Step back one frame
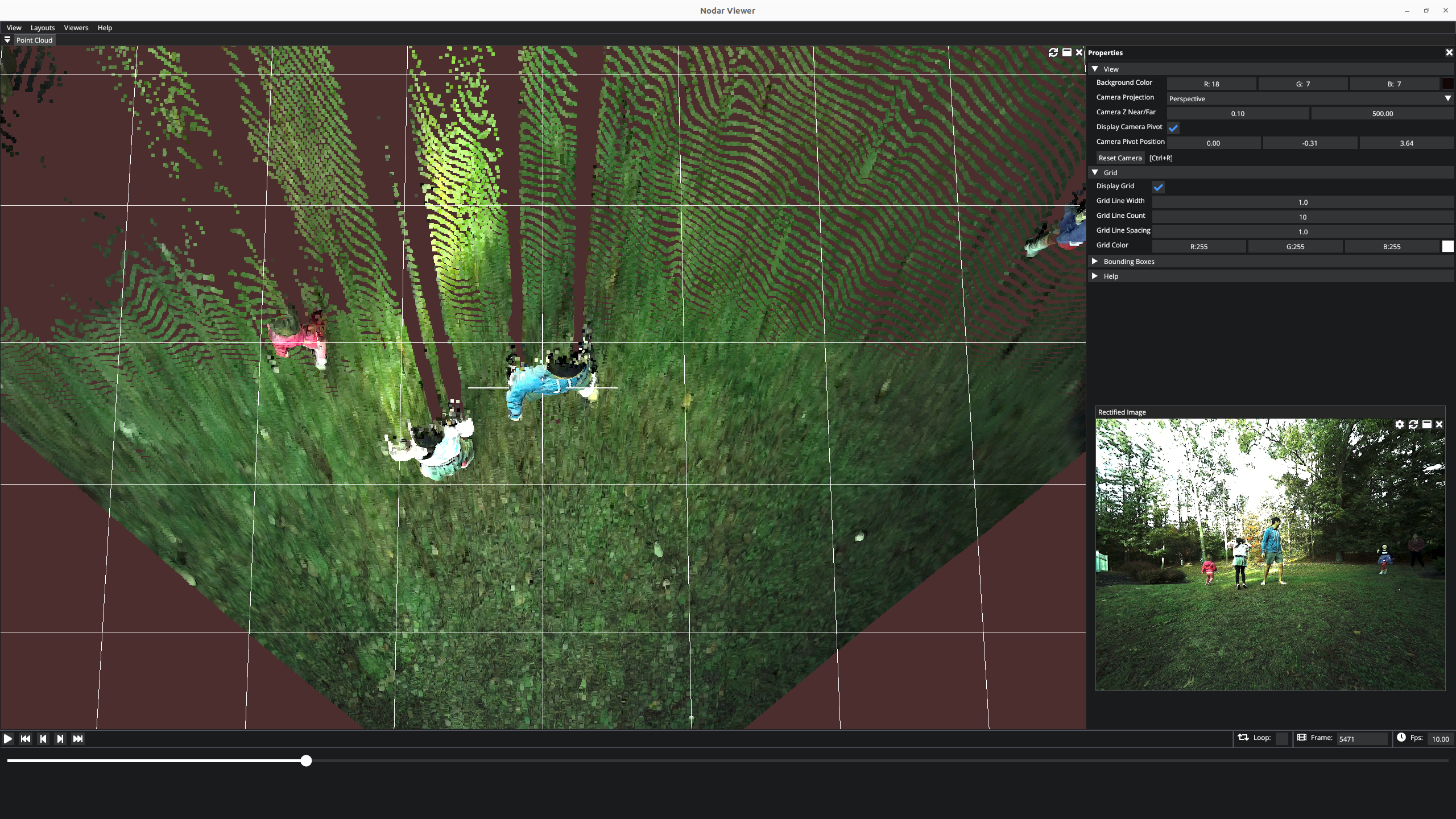 pyautogui.click(x=43, y=738)
